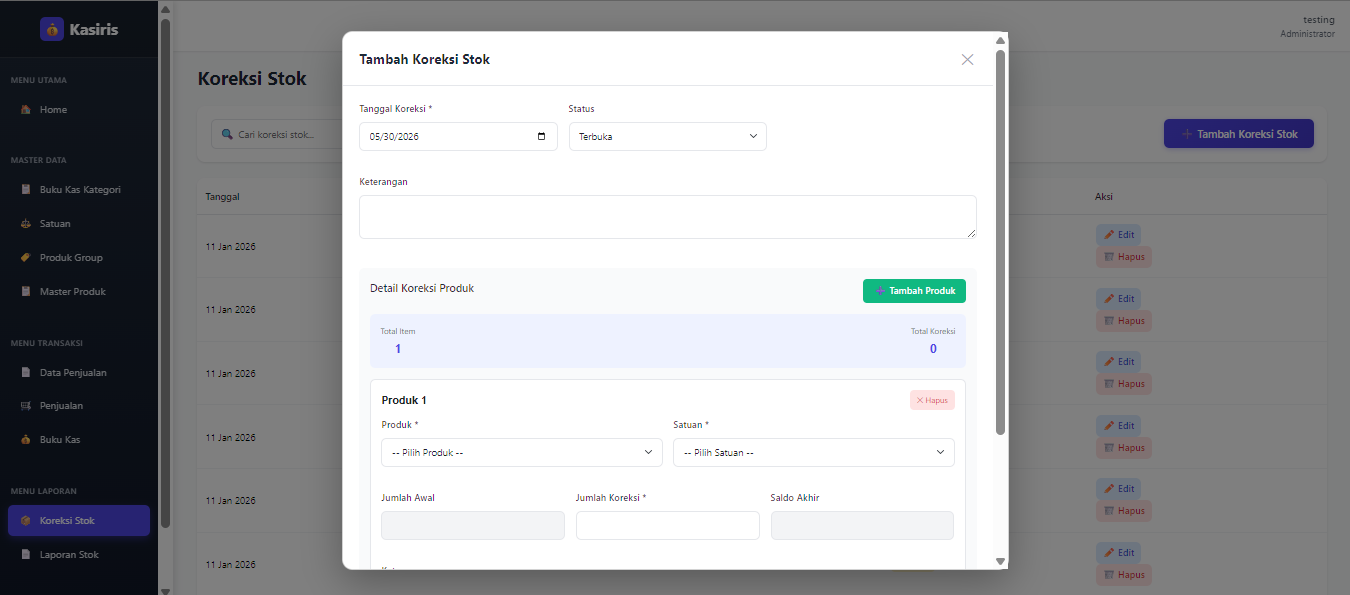Click the Koreksi Stok box icon

(x=26, y=521)
